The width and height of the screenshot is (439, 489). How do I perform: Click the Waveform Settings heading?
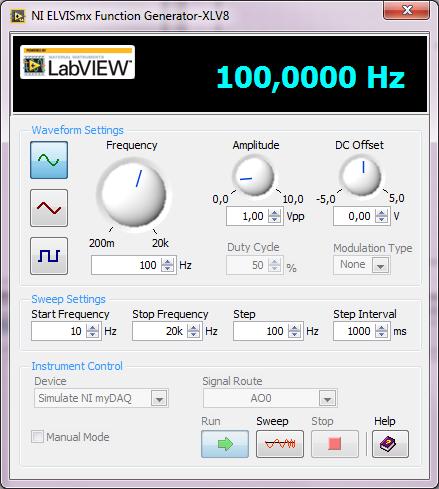tap(77, 130)
